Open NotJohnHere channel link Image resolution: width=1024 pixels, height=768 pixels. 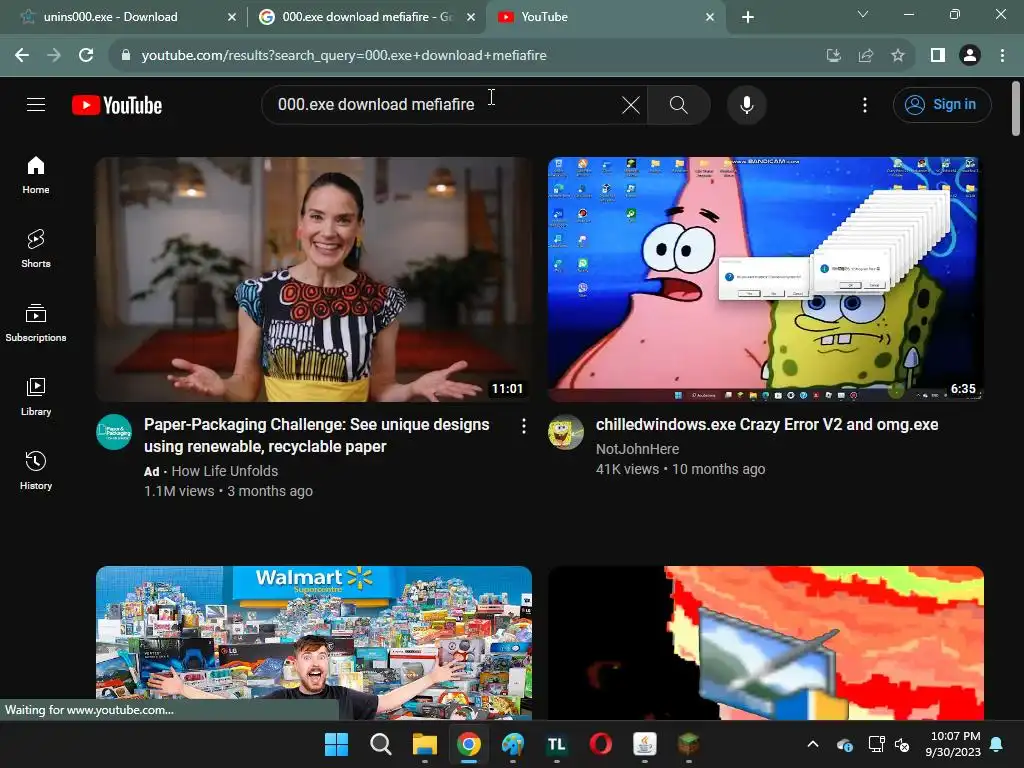click(637, 449)
